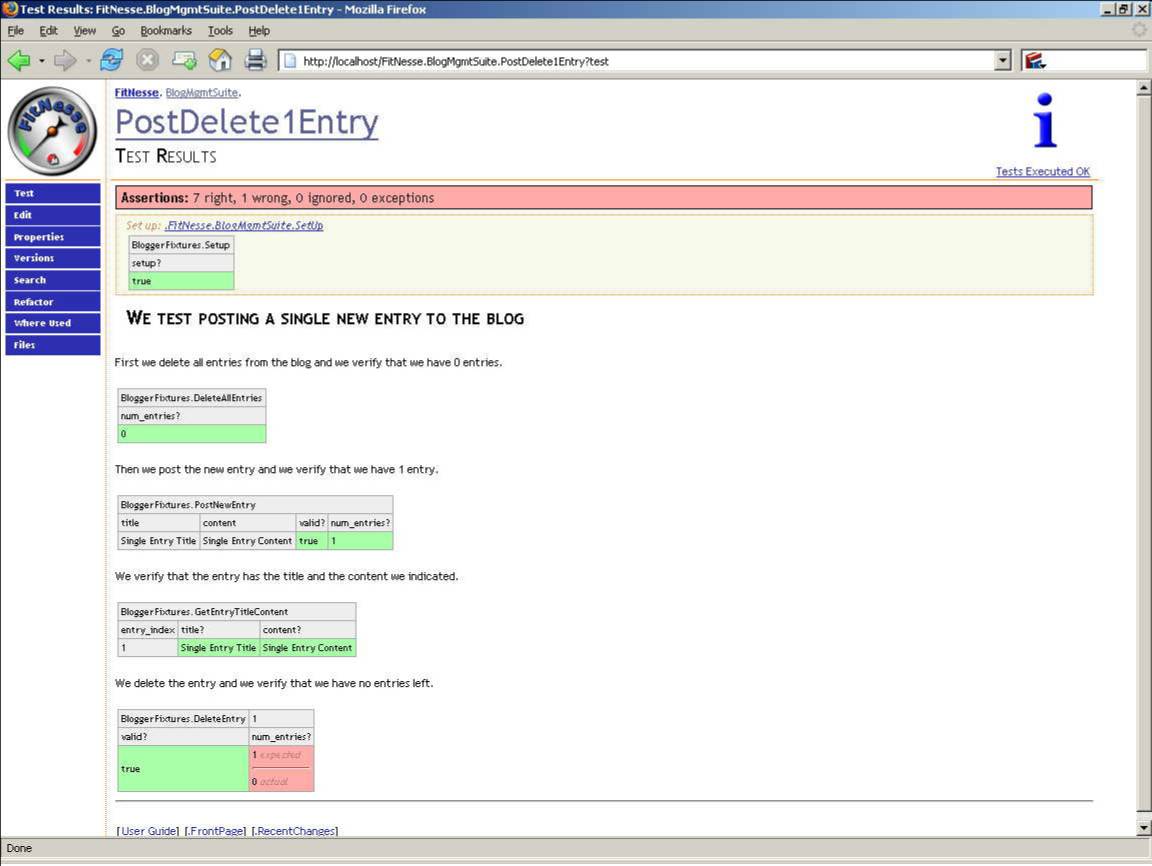
Task: Click the FitNesse gauge logo
Action: click(x=52, y=131)
